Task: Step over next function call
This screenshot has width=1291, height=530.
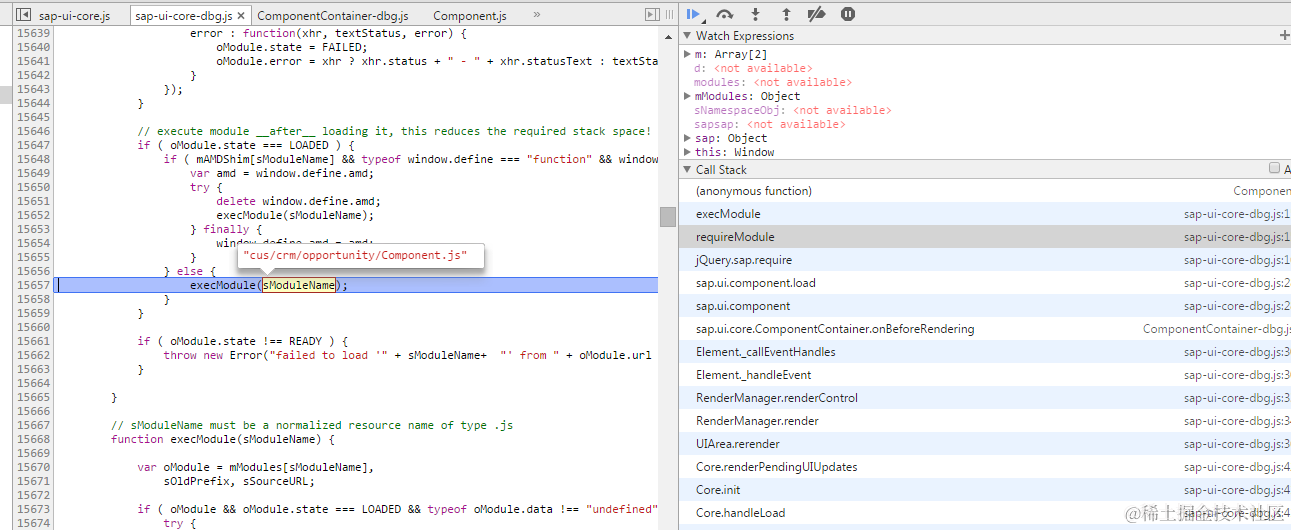Action: tap(725, 14)
